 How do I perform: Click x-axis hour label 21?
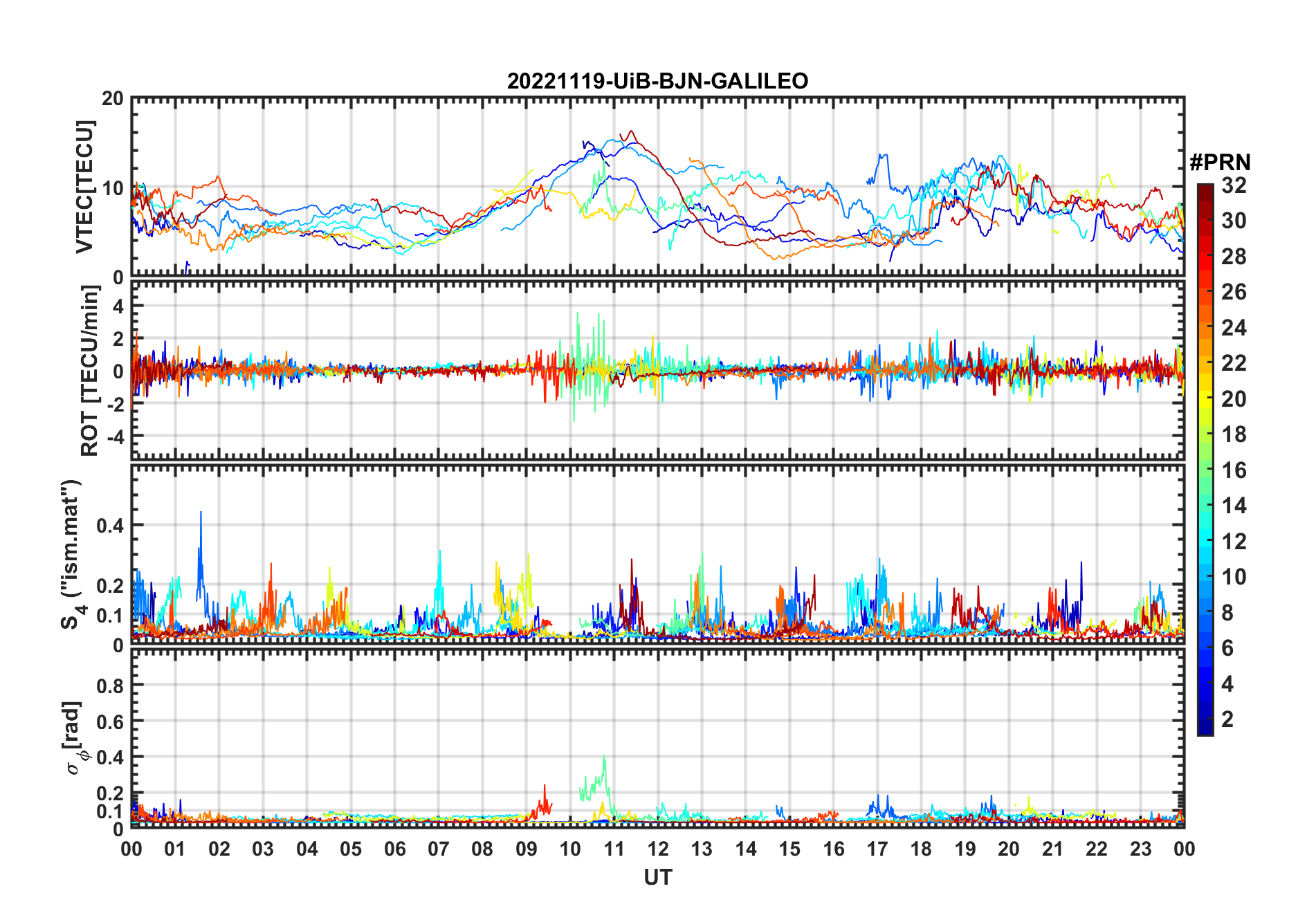click(1053, 849)
